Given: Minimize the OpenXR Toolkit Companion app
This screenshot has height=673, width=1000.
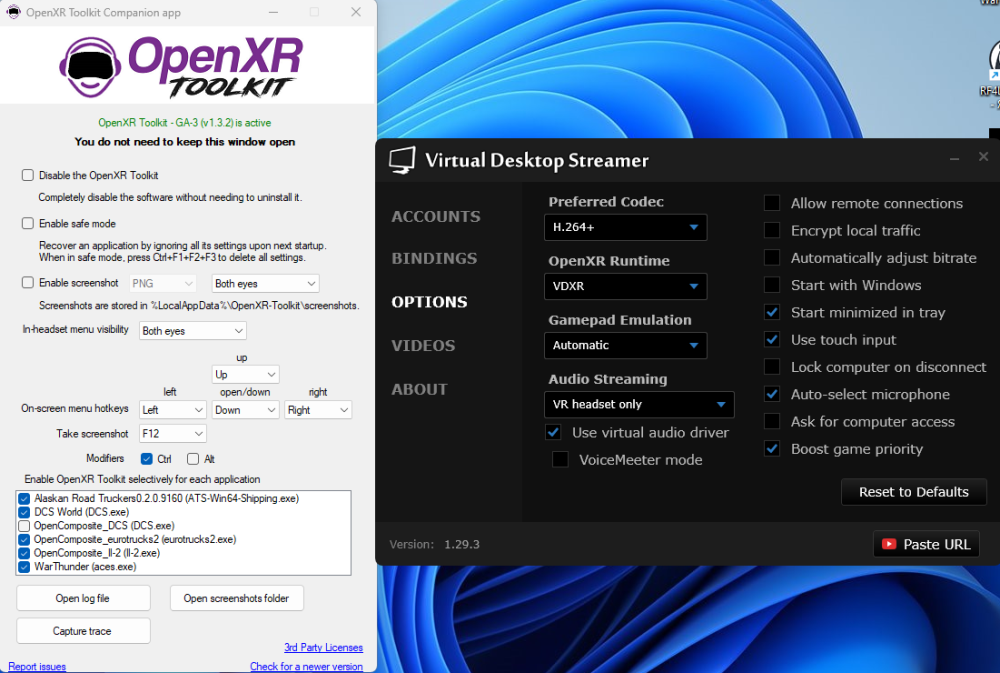Looking at the screenshot, I should click(x=273, y=12).
